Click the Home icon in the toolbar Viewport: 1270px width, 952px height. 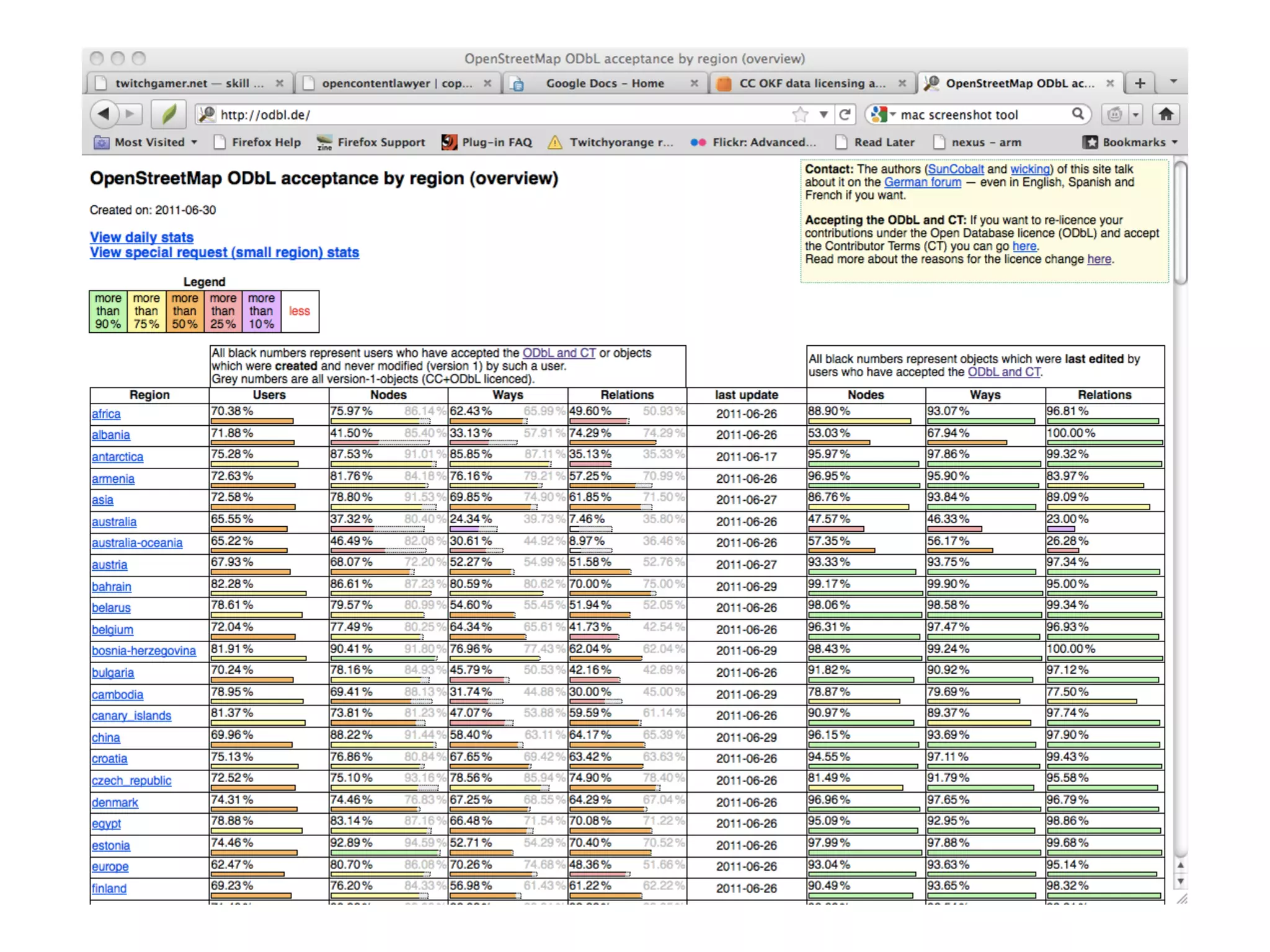pyautogui.click(x=1166, y=114)
